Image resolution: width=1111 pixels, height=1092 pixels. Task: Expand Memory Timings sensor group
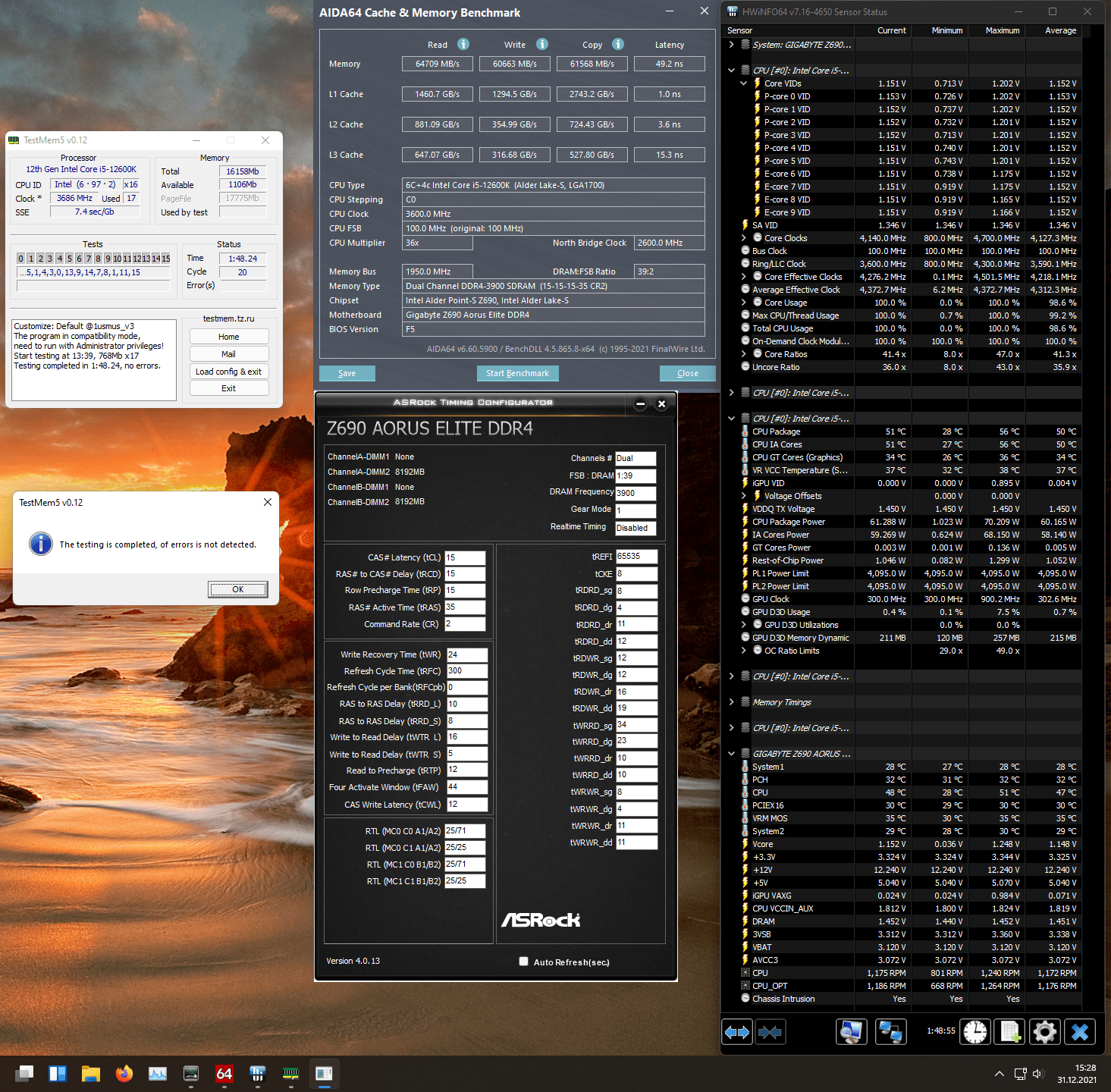click(x=731, y=702)
